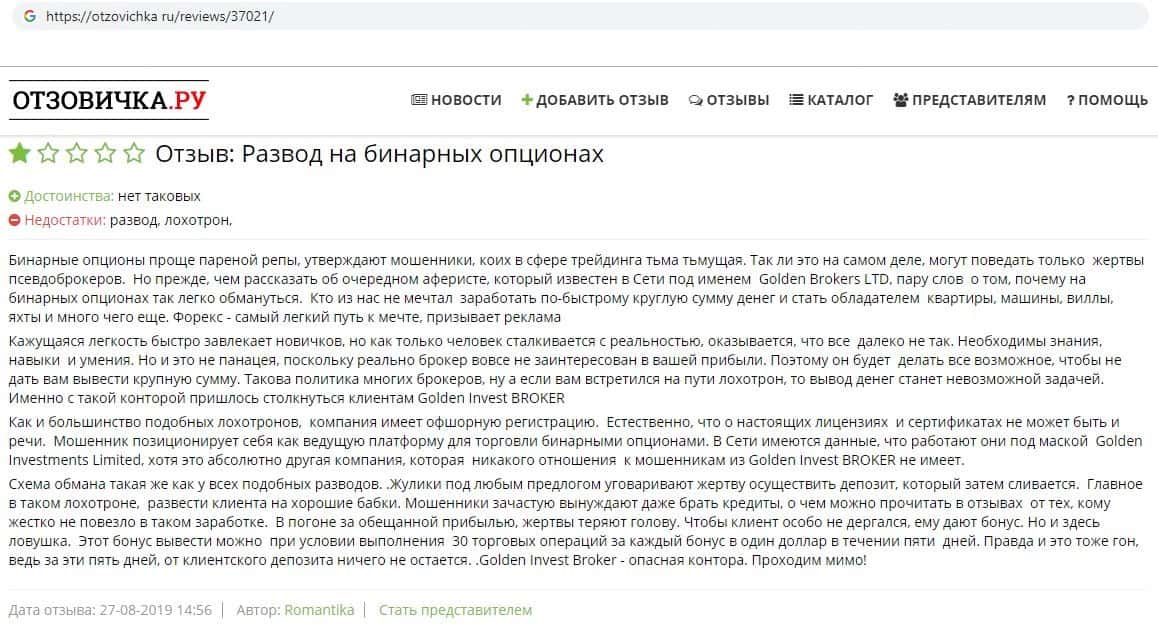Click the 'развод, лохотрон,' text
The image size is (1158, 638).
click(171, 220)
